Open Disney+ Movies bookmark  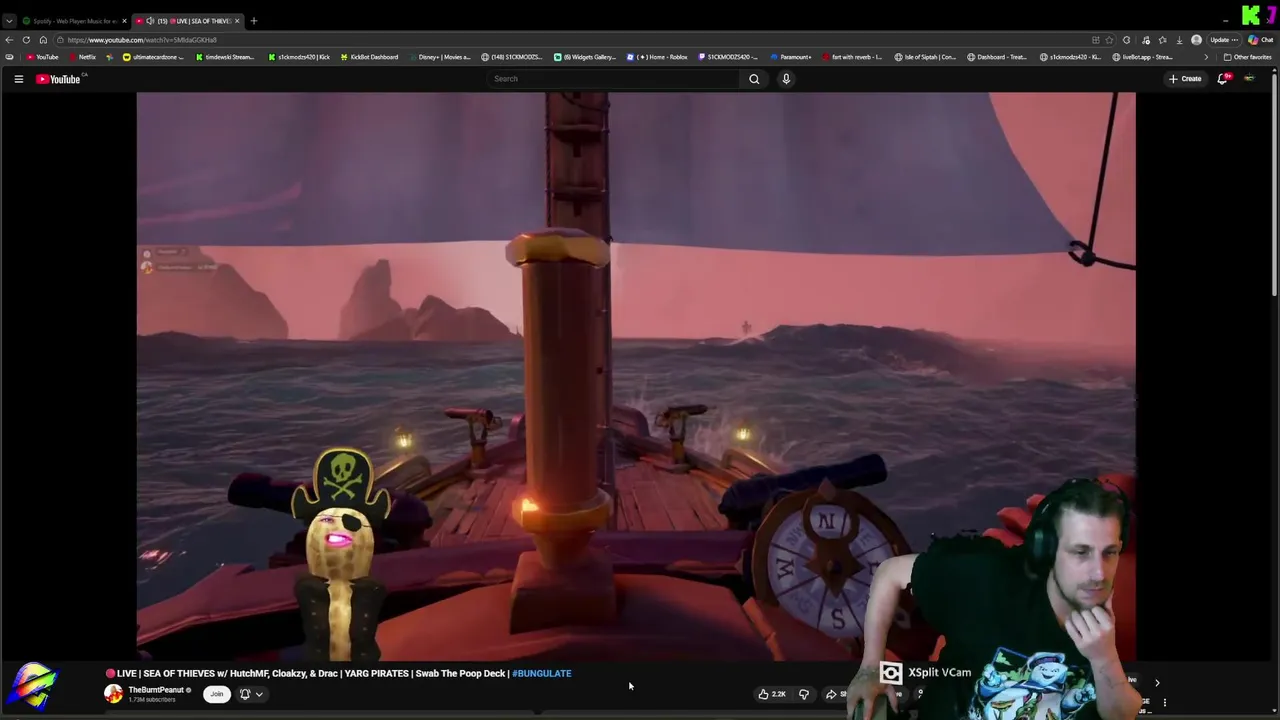(440, 57)
